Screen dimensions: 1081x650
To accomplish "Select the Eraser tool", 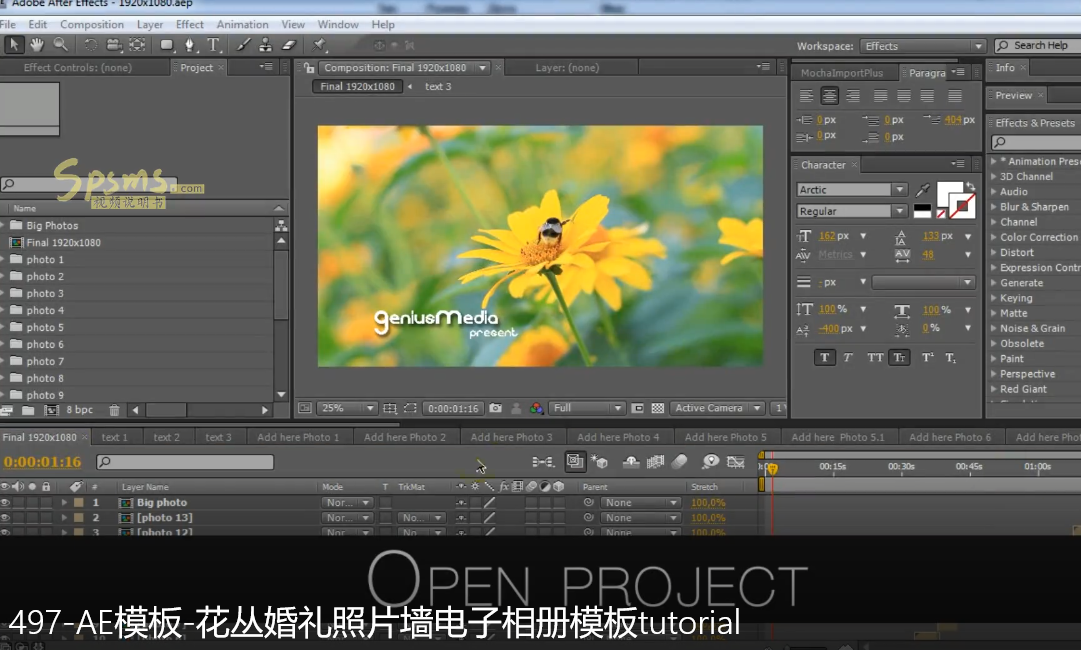I will coord(289,45).
